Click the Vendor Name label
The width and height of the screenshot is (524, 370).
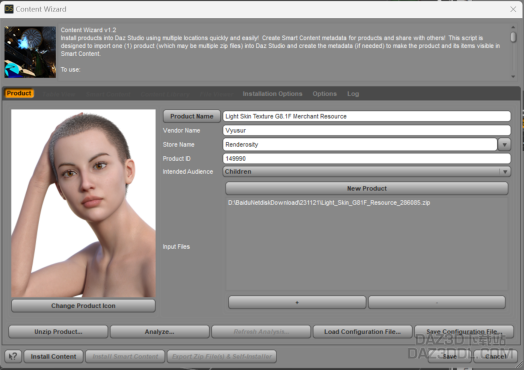coord(181,131)
